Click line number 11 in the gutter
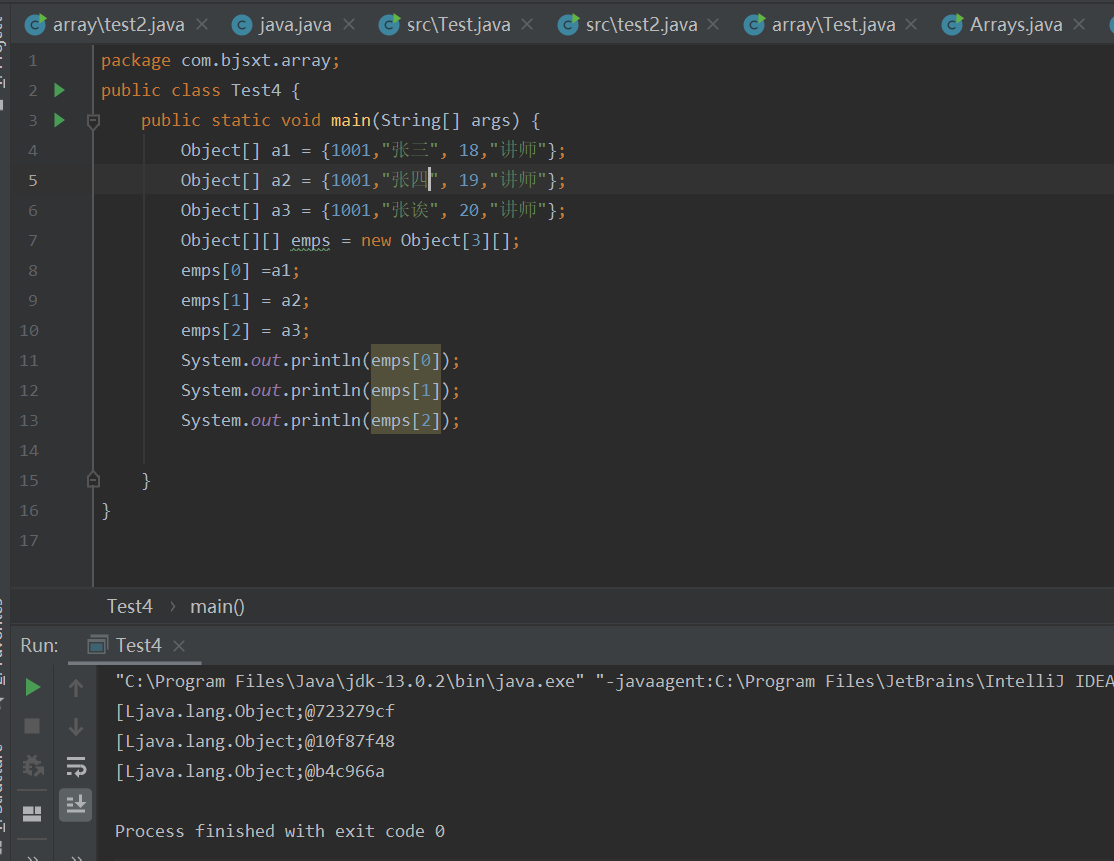This screenshot has width=1114, height=861. coord(28,361)
